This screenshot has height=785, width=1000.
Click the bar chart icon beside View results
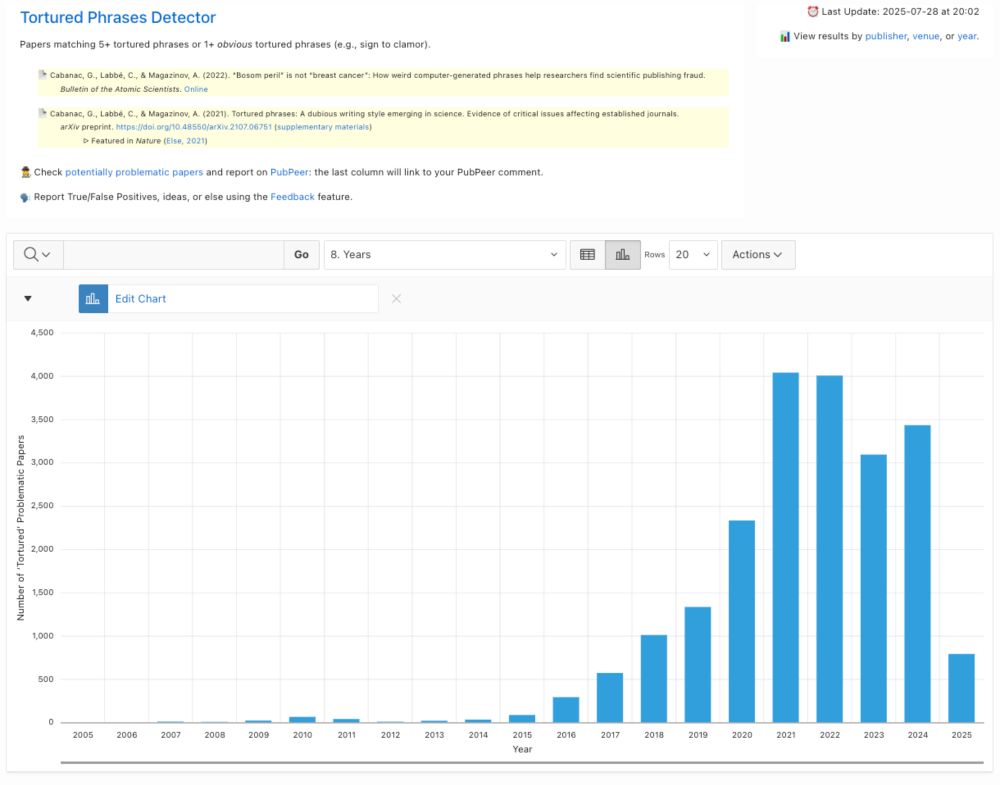click(x=785, y=36)
